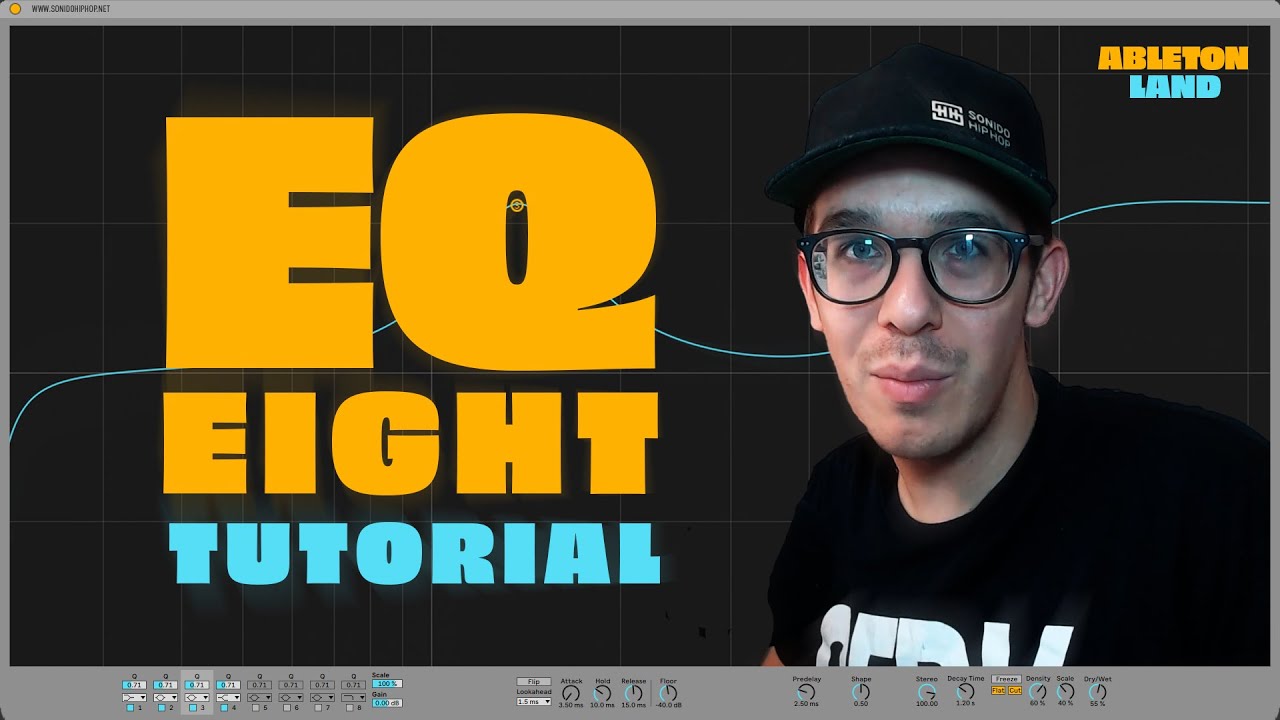Screen dimensions: 1280x720
Task: Click the Density knob
Action: tap(1038, 691)
